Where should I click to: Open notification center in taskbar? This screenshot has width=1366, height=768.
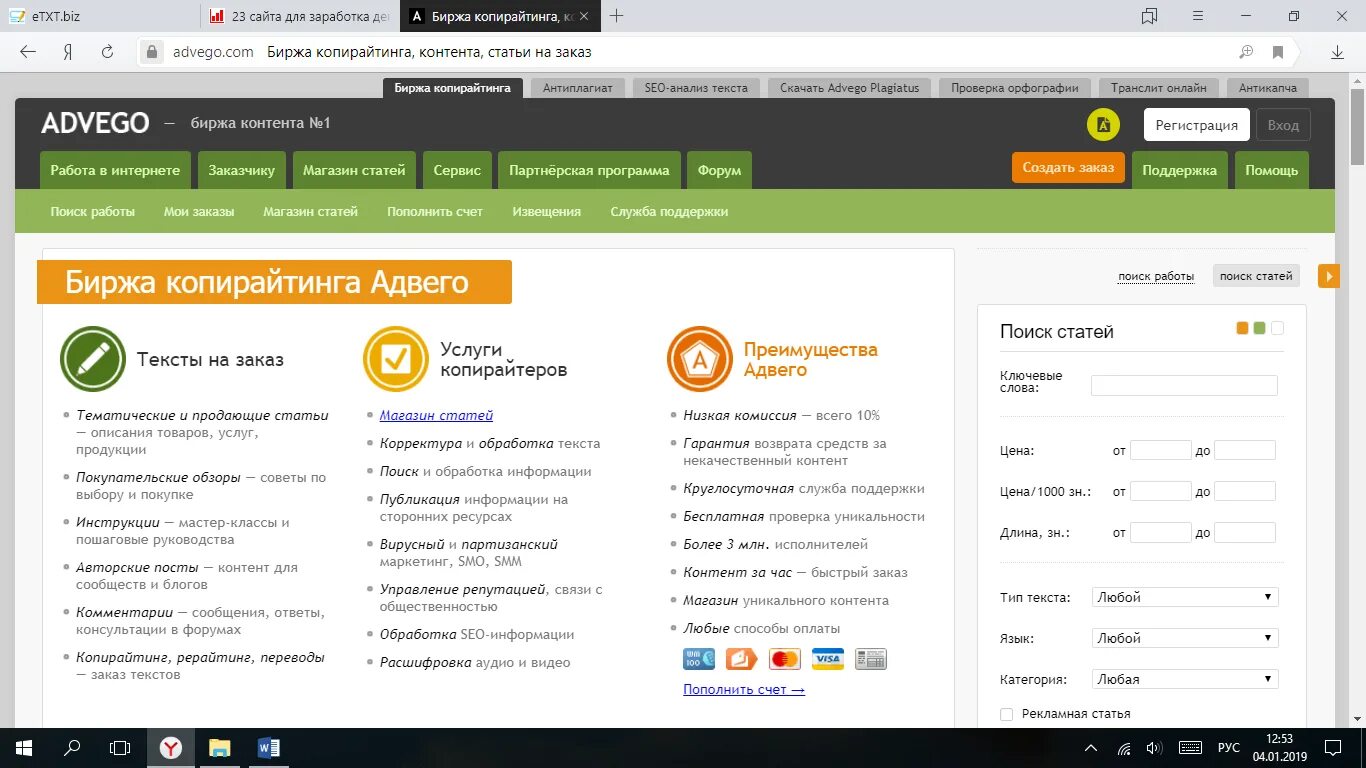(x=1334, y=748)
